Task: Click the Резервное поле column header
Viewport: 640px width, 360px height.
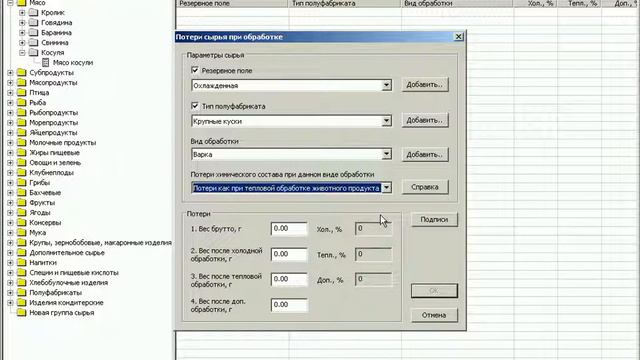Action: pos(232,3)
